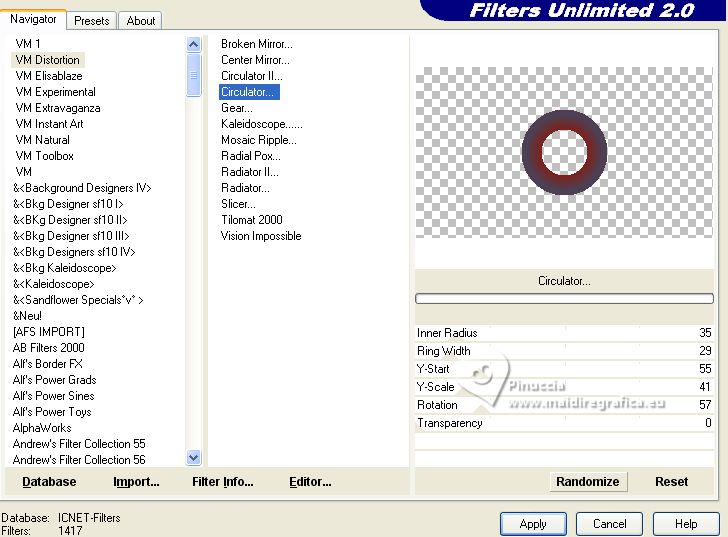The height and width of the screenshot is (537, 728).
Task: Select Alf's Border FX category
Action: [x=47, y=364]
